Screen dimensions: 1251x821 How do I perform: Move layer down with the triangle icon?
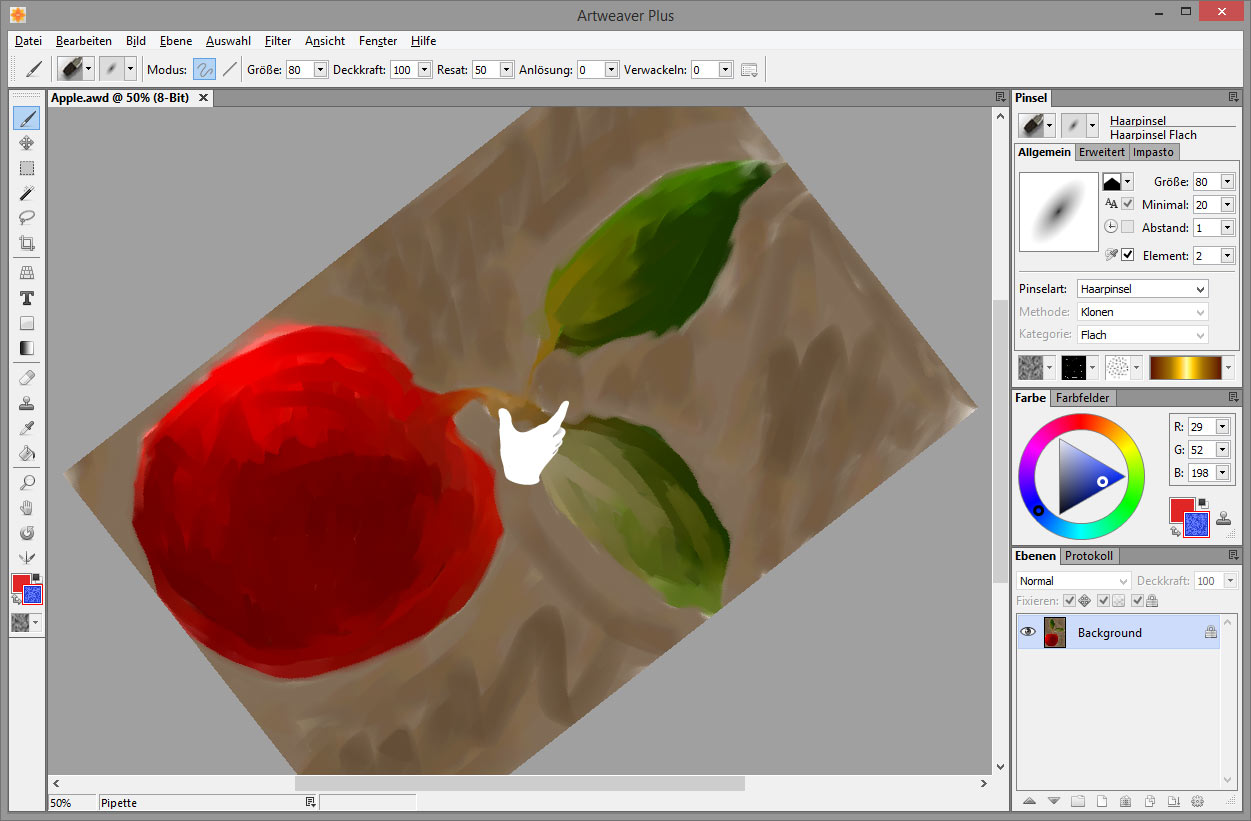pyautogui.click(x=1053, y=801)
